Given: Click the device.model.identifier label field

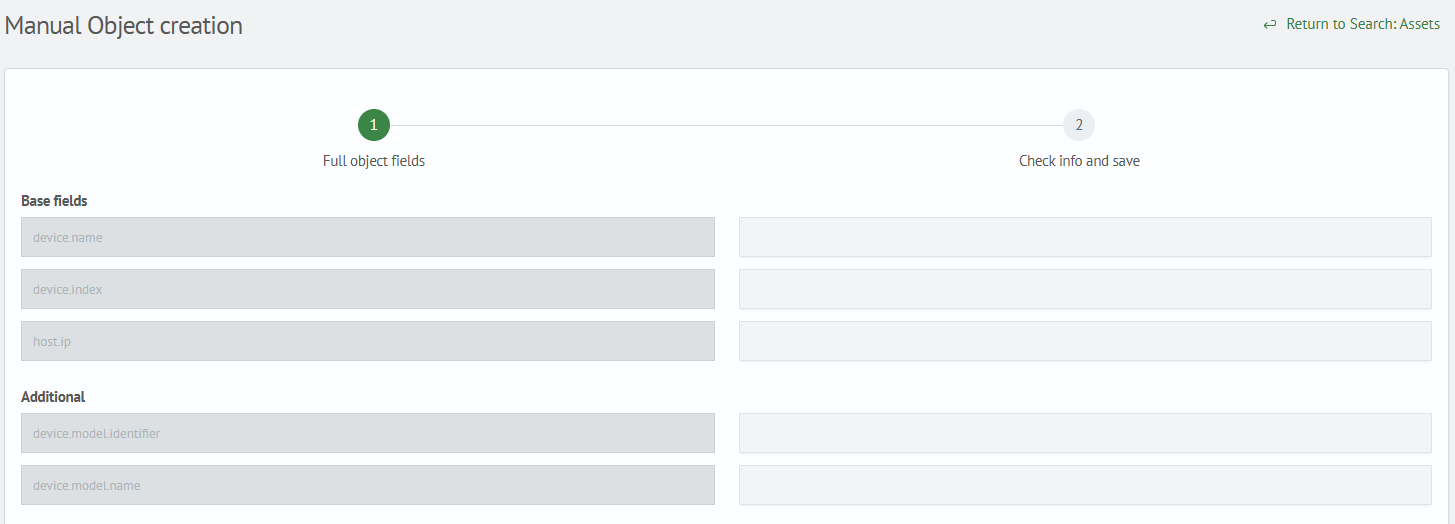Looking at the screenshot, I should click(368, 433).
